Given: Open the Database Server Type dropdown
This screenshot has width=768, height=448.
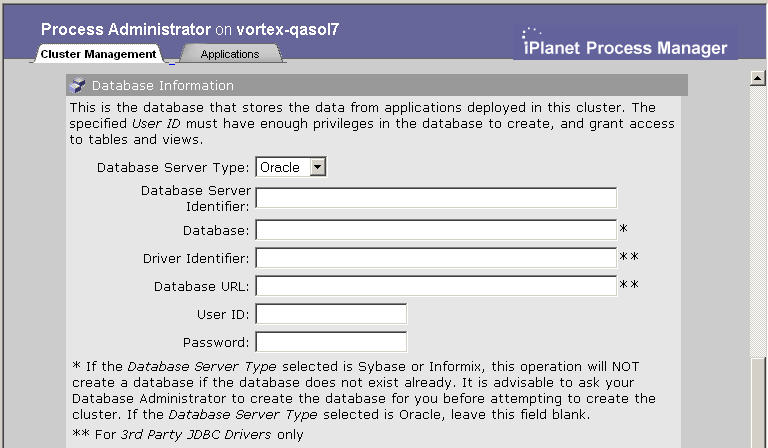Looking at the screenshot, I should pos(291,167).
